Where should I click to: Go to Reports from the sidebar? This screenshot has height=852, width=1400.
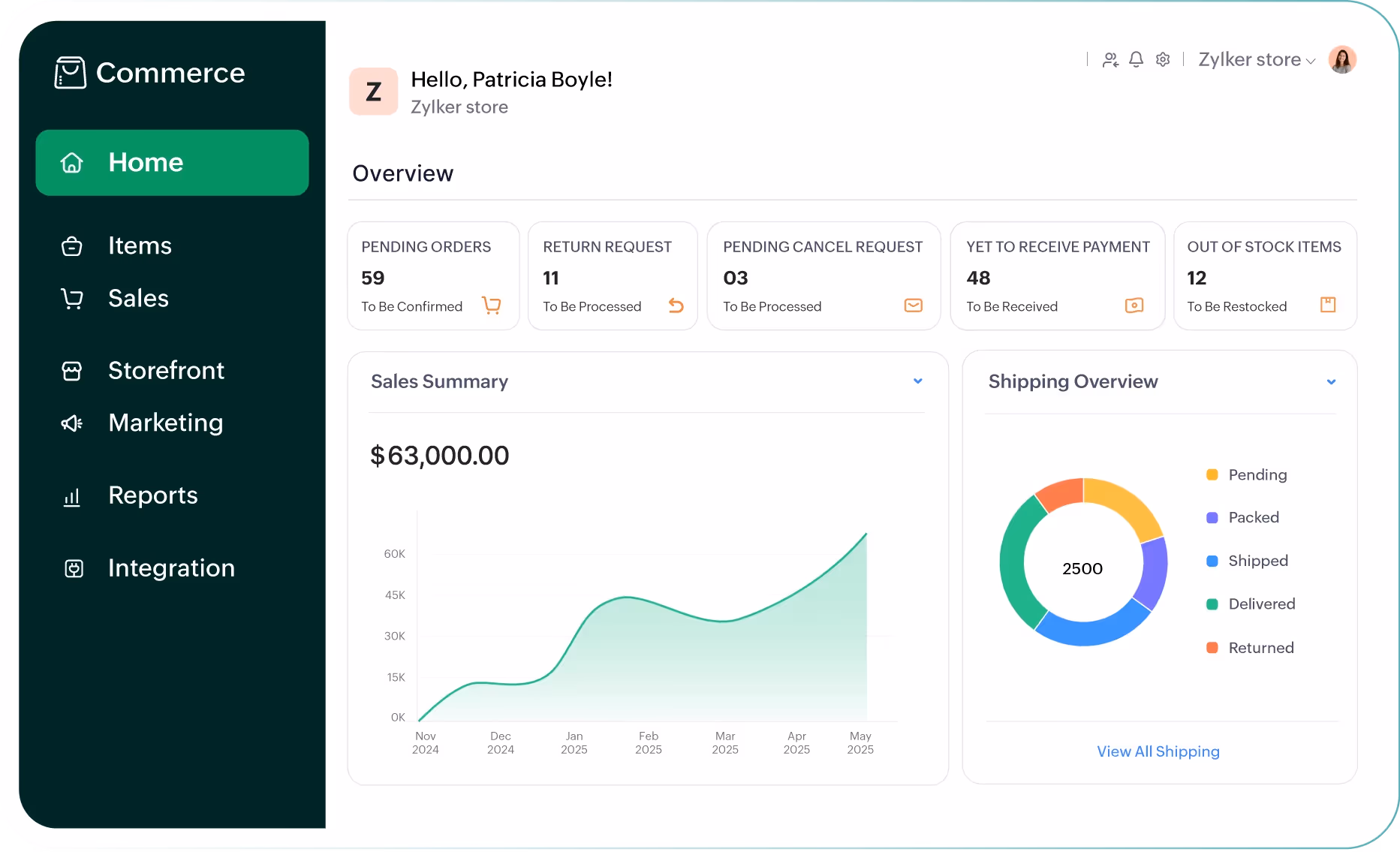pos(152,495)
